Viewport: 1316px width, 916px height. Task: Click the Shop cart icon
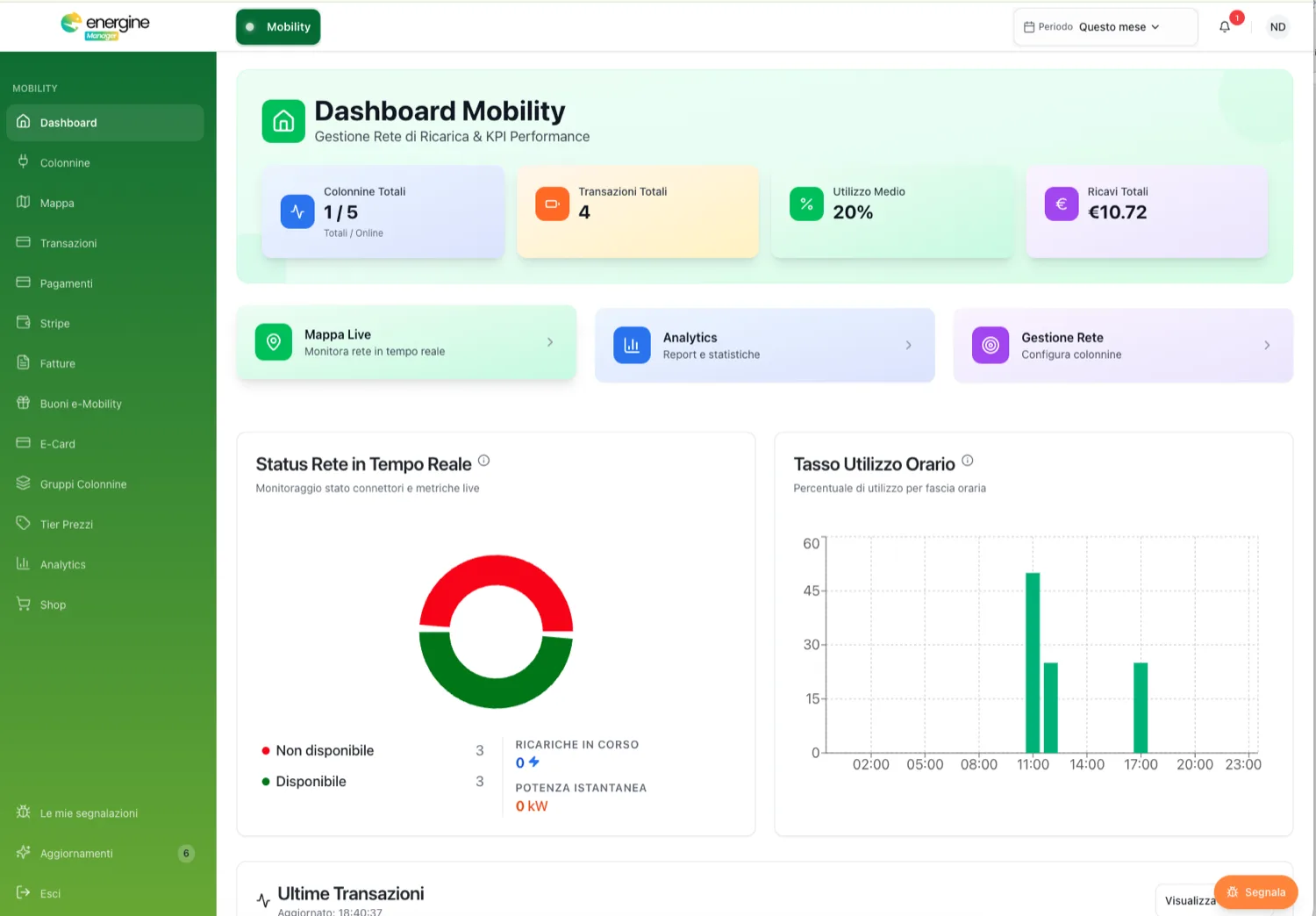(x=24, y=604)
